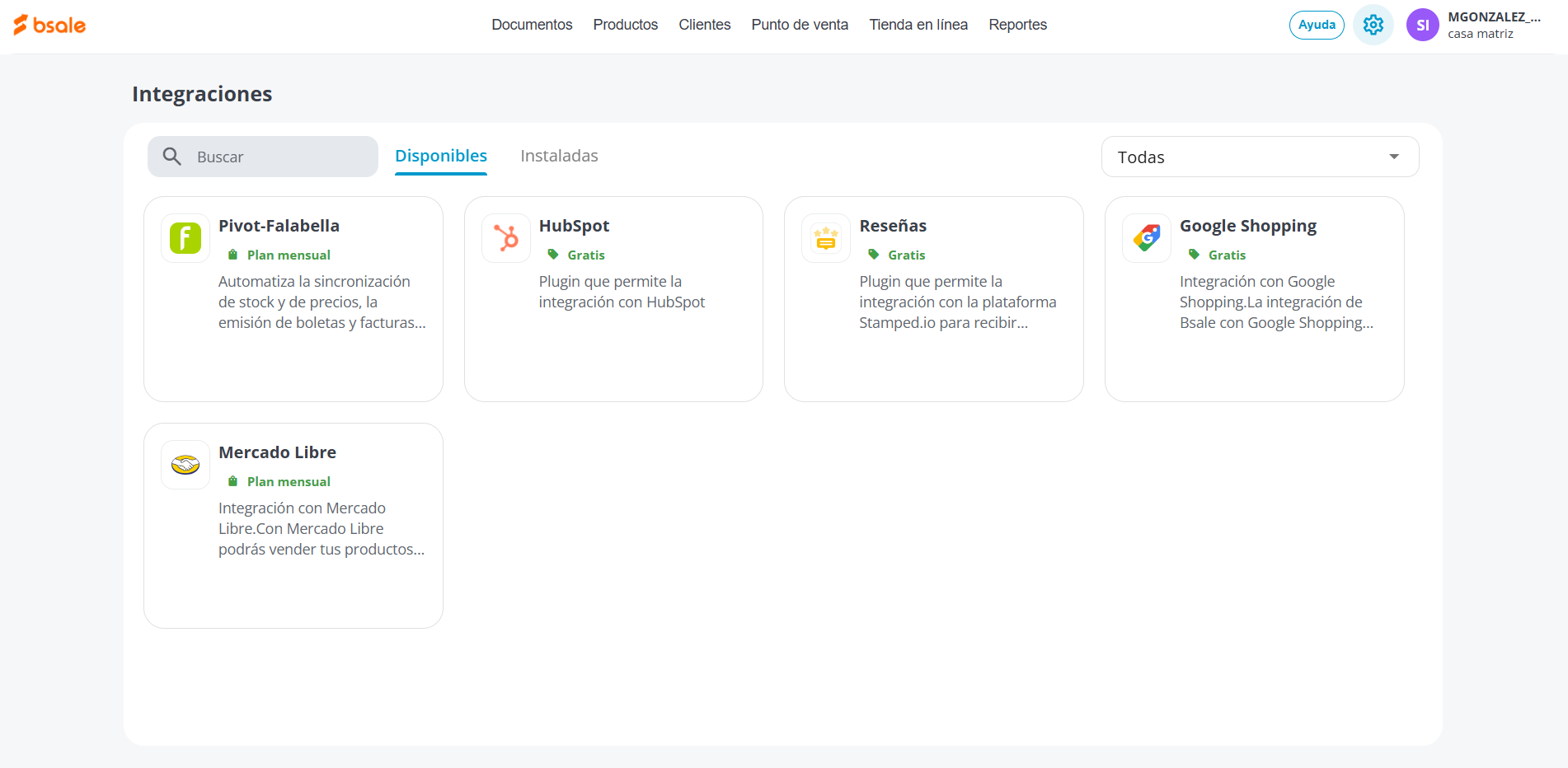Click 'Gratis' label under Reseñas

coord(907,255)
